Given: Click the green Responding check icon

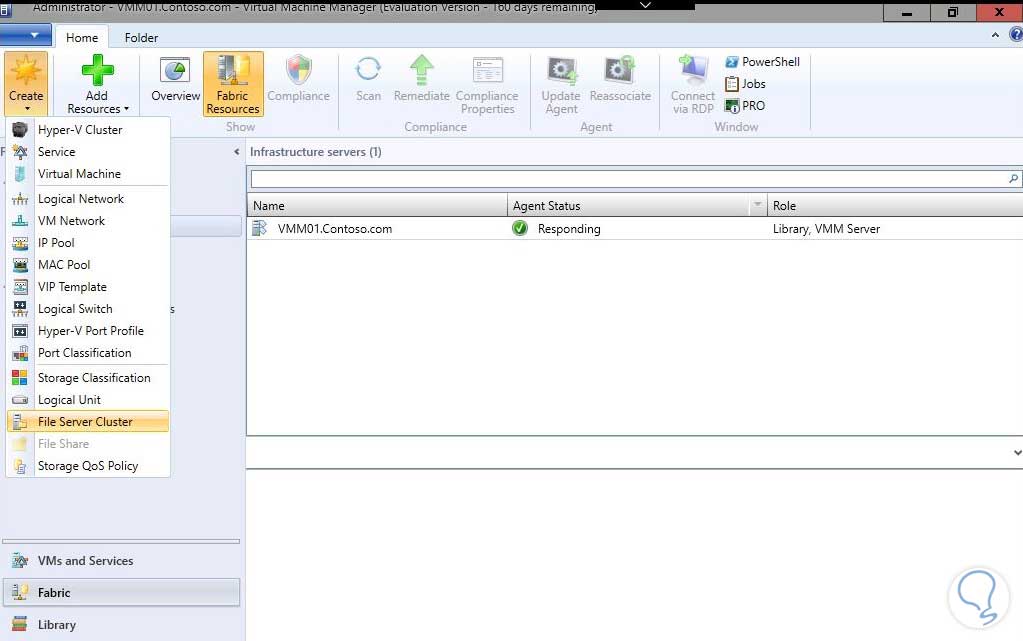Looking at the screenshot, I should click(520, 228).
